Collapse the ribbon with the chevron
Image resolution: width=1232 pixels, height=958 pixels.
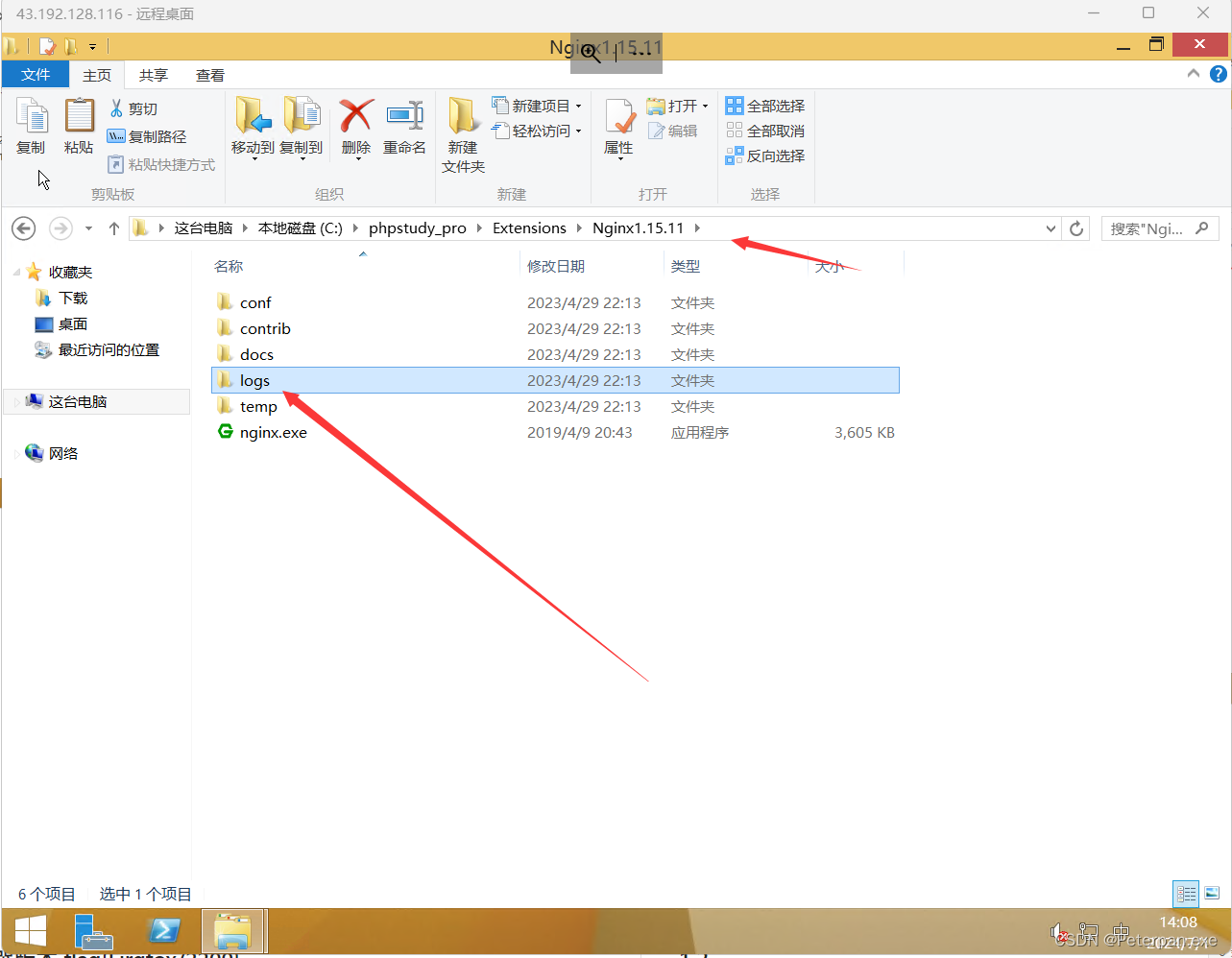pyautogui.click(x=1194, y=74)
